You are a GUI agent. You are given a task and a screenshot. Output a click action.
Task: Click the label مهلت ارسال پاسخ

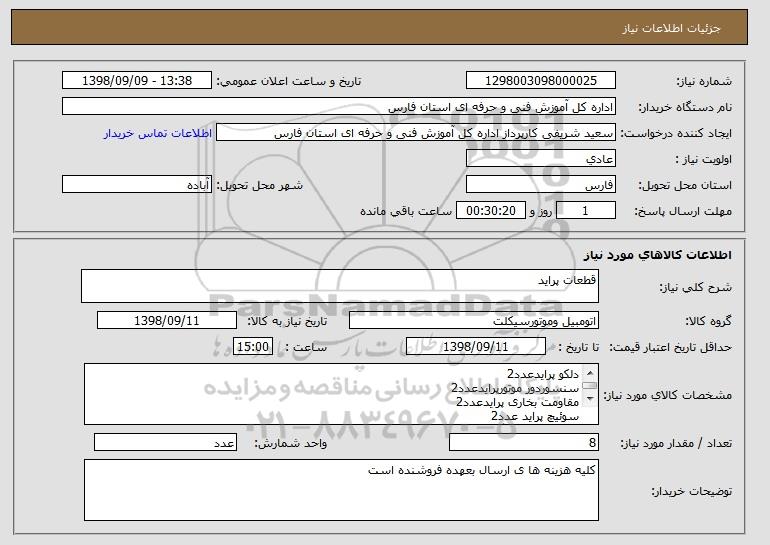click(683, 211)
